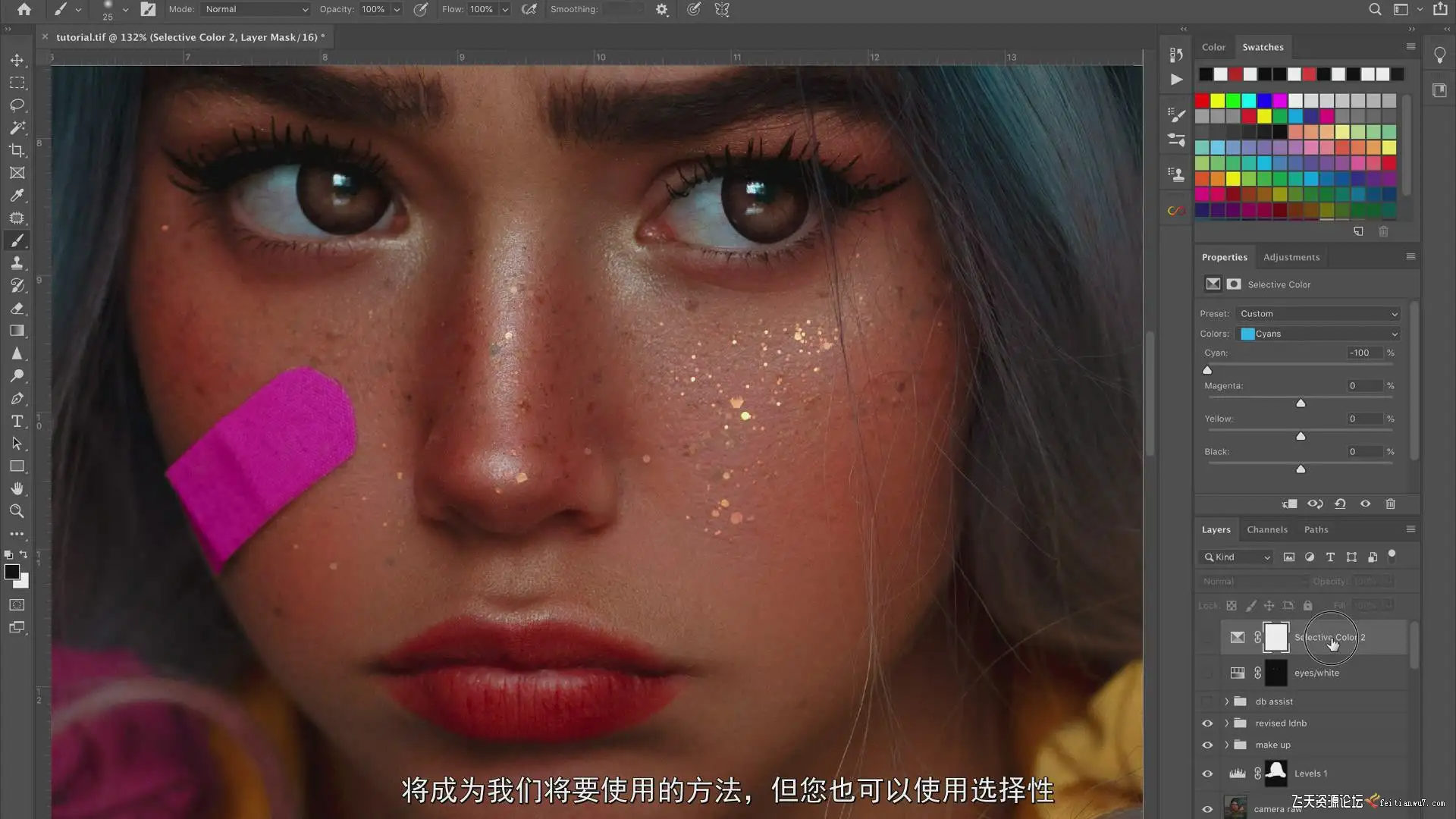Open the Color panel tab
The height and width of the screenshot is (819, 1456).
[x=1213, y=47]
